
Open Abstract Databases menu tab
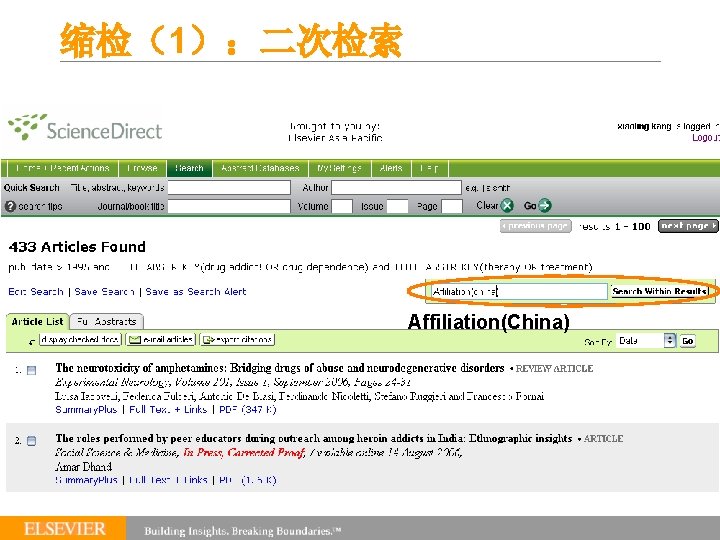[260, 168]
